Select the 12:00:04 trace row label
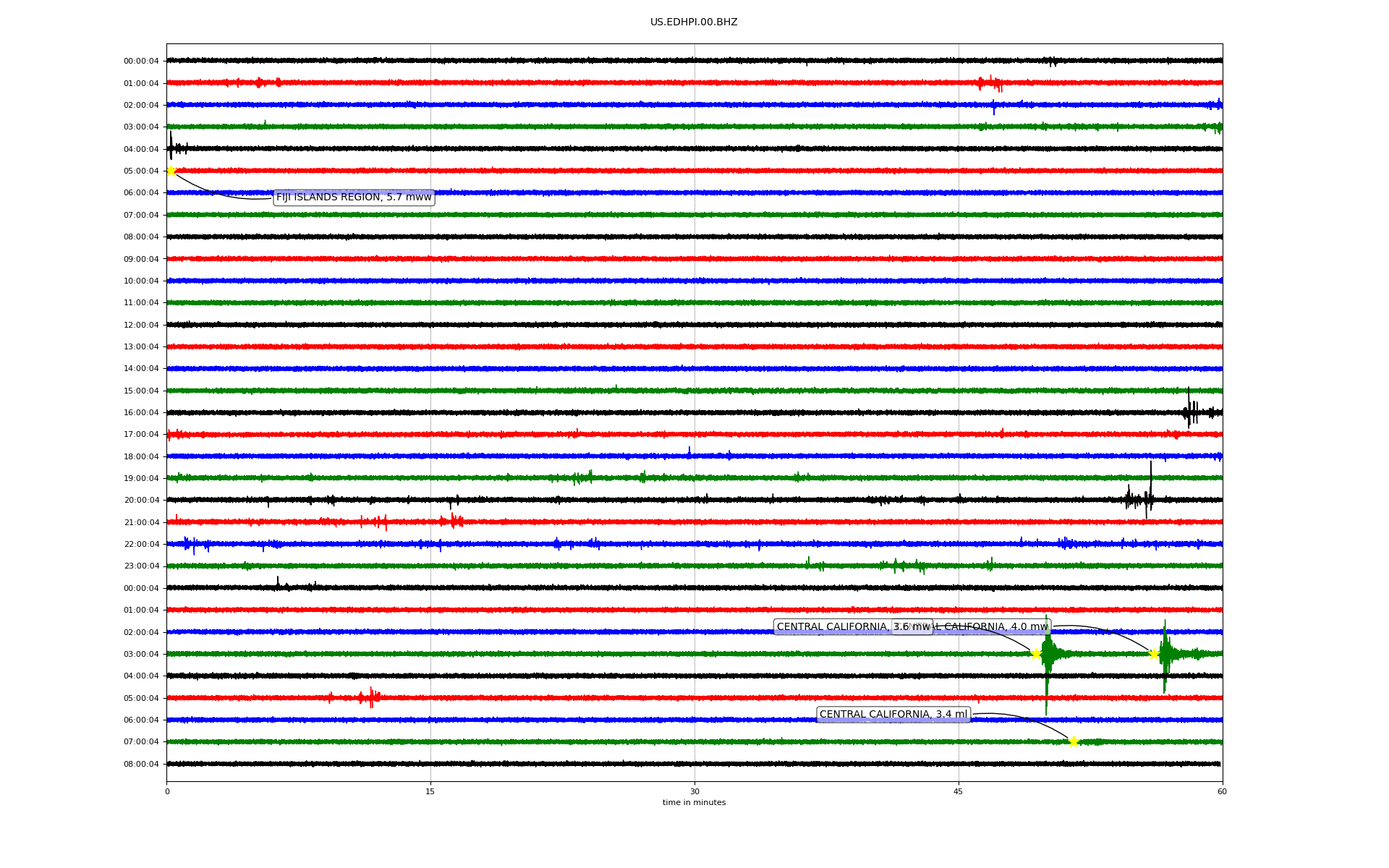 141,325
